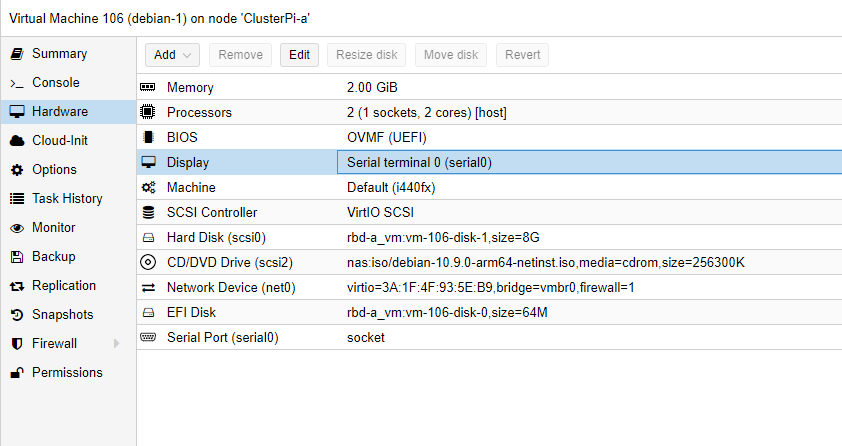This screenshot has width=842, height=446.
Task: Click the Remove button
Action: click(241, 55)
